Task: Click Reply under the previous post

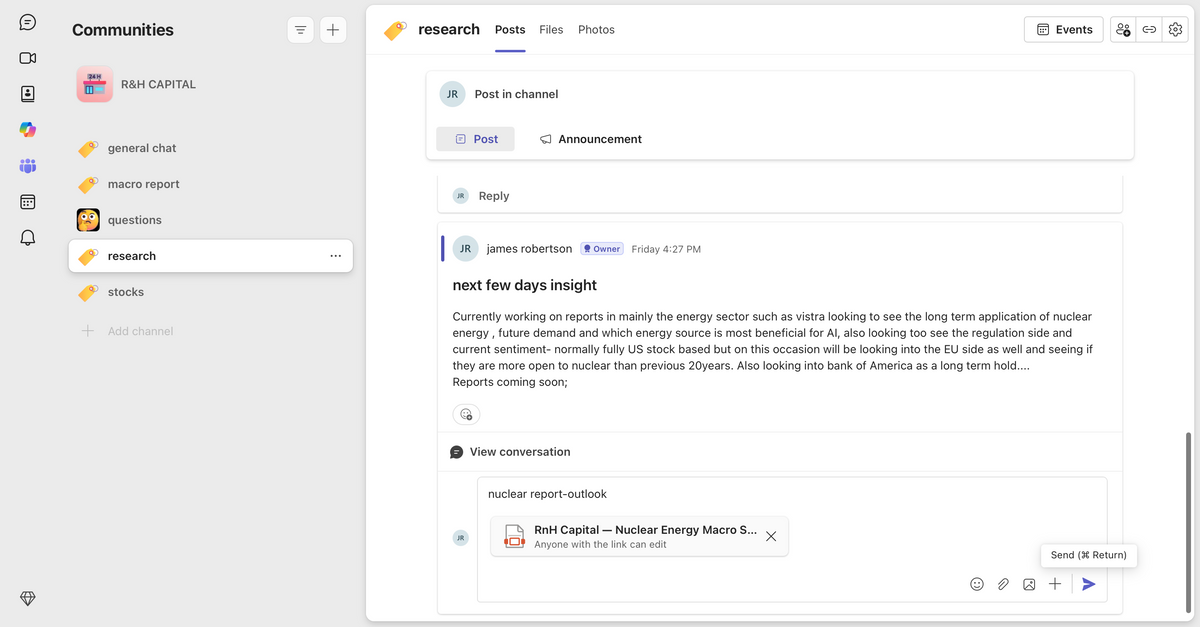Action: click(x=494, y=196)
